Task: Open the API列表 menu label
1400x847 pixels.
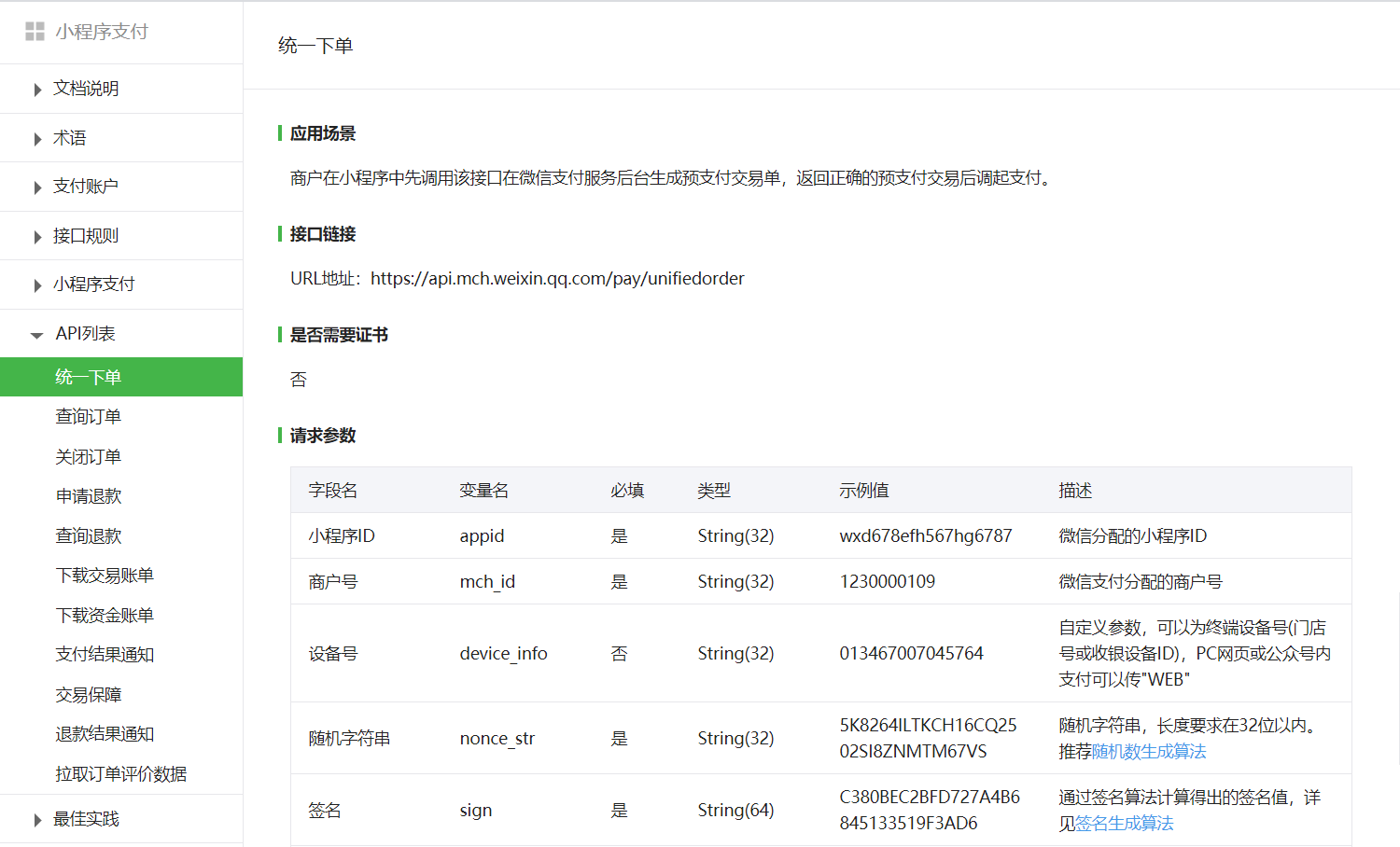Action: point(85,334)
